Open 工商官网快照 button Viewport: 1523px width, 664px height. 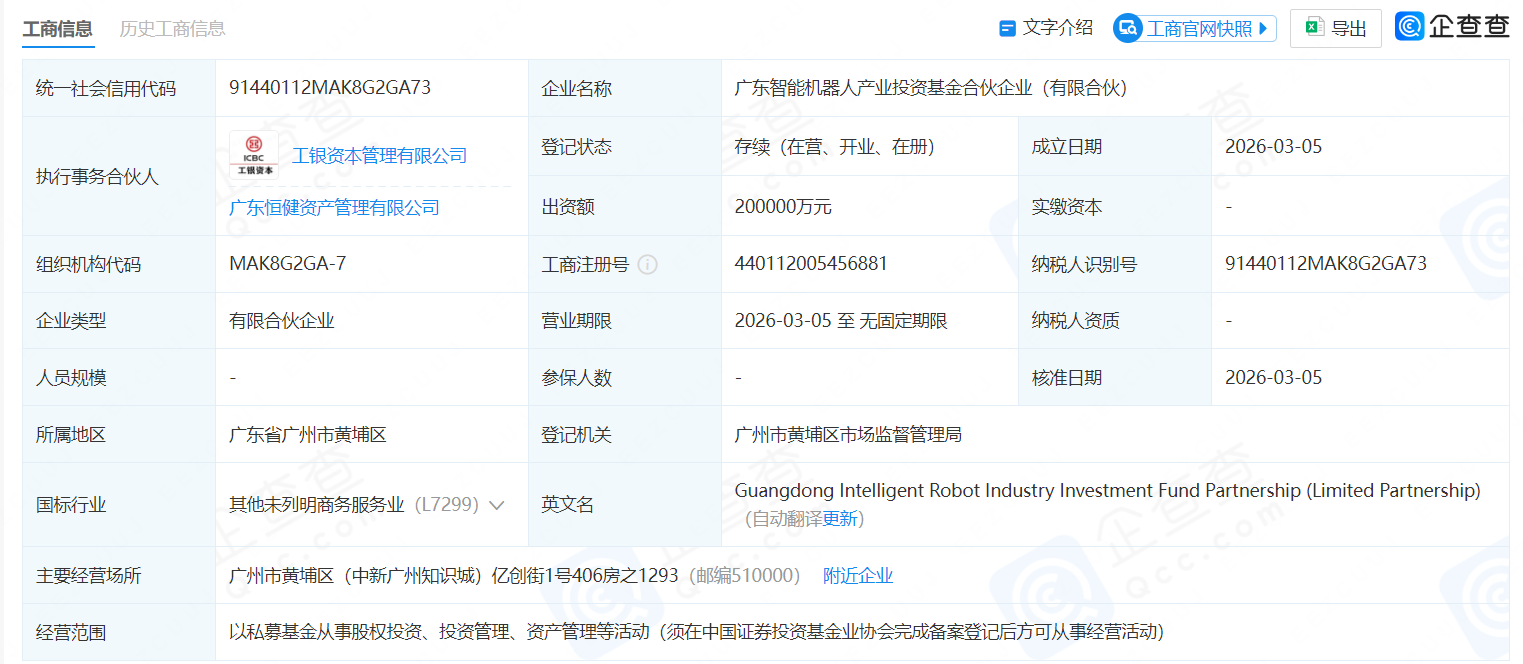(1195, 28)
